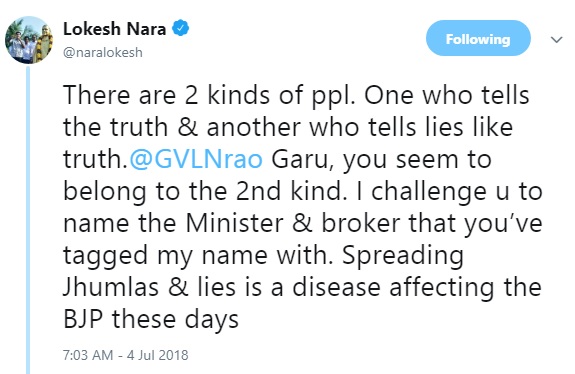Click 'disease affecting the' phrase
Screen dimensions: 575x374
click(x=417, y=287)
